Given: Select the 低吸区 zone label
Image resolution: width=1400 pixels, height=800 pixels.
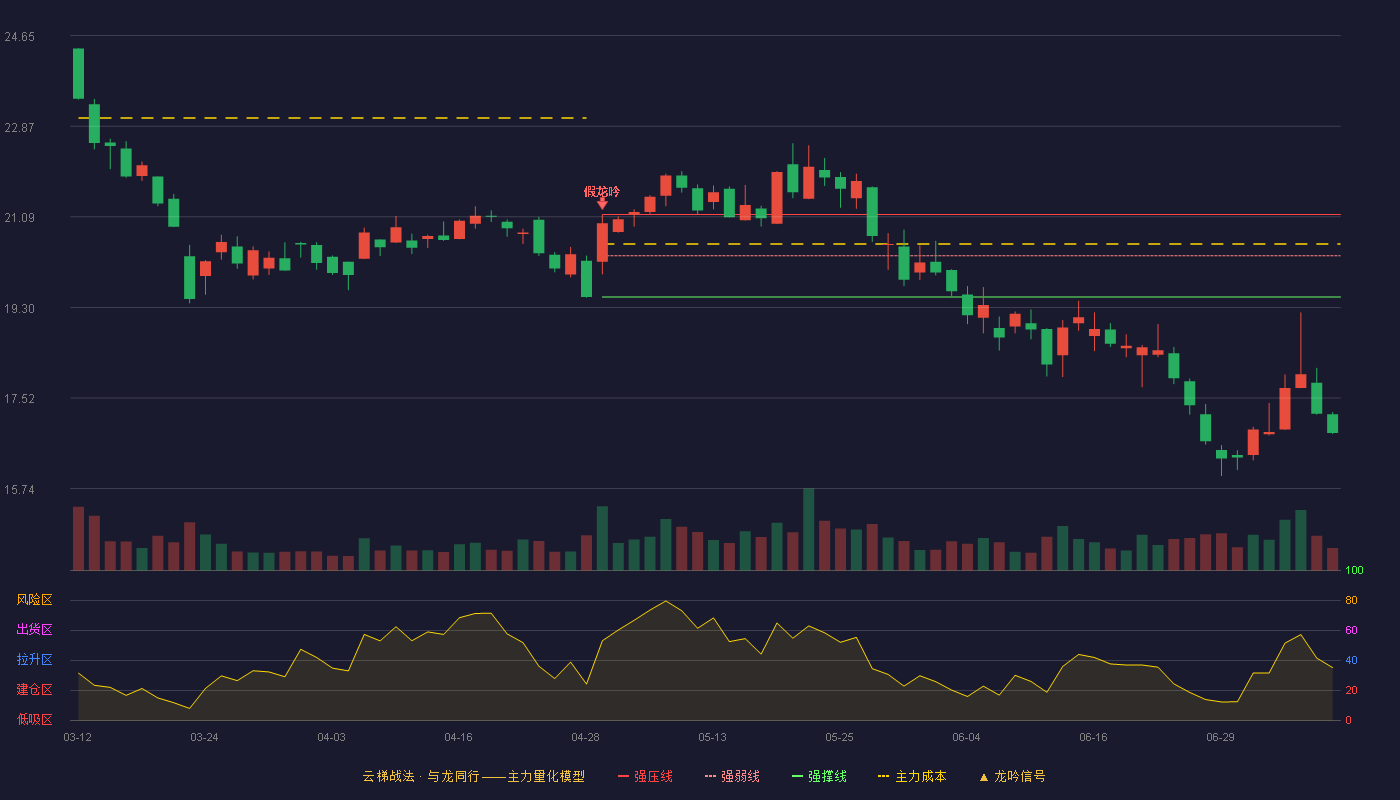Looking at the screenshot, I should [34, 719].
